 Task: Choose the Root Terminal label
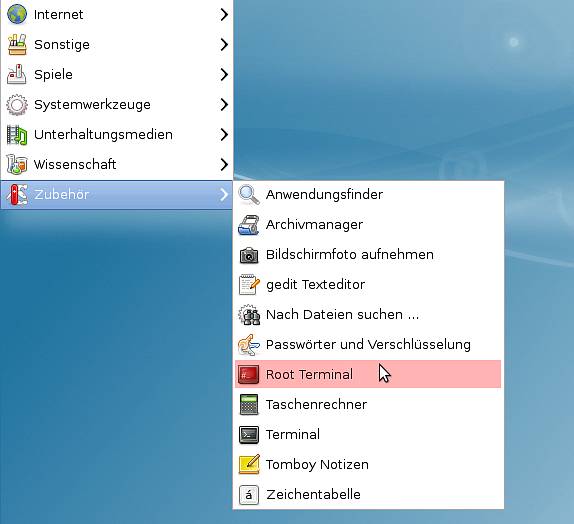click(309, 375)
